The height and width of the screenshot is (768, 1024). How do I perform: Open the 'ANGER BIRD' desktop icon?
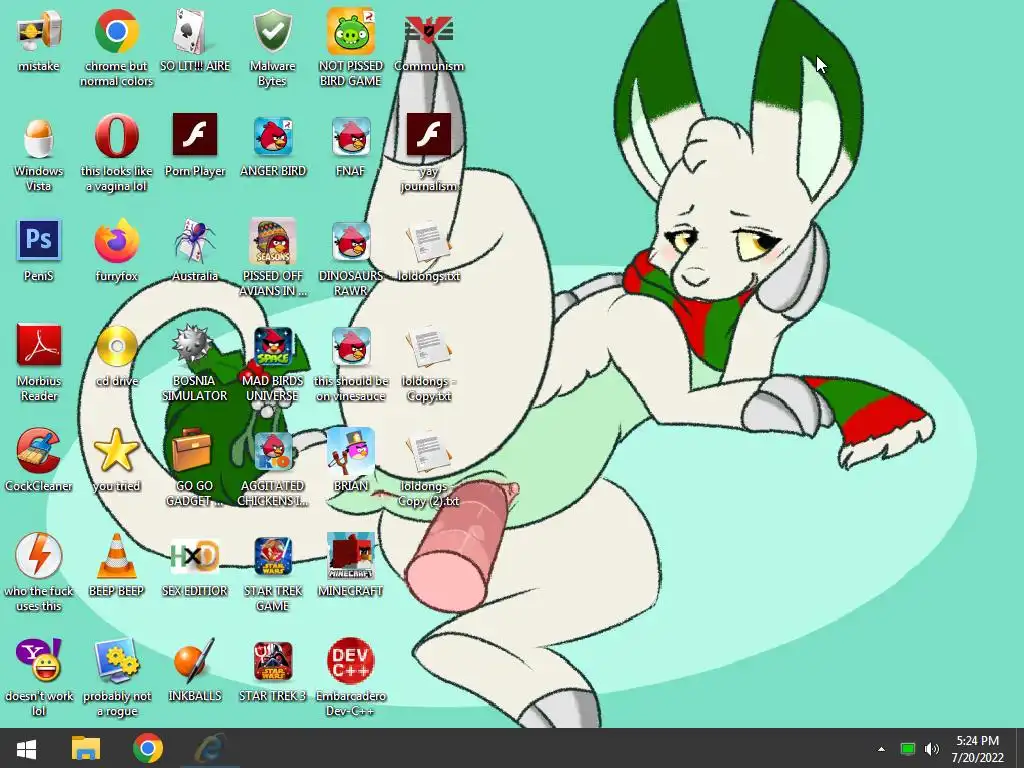pyautogui.click(x=272, y=136)
